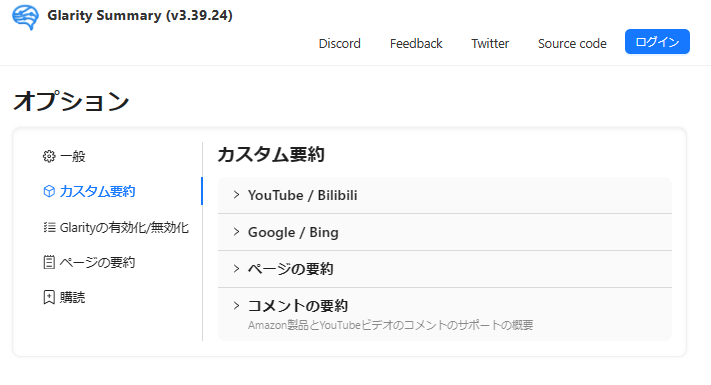Click the Google / Bing panel title
711x385 pixels.
pyautogui.click(x=293, y=232)
